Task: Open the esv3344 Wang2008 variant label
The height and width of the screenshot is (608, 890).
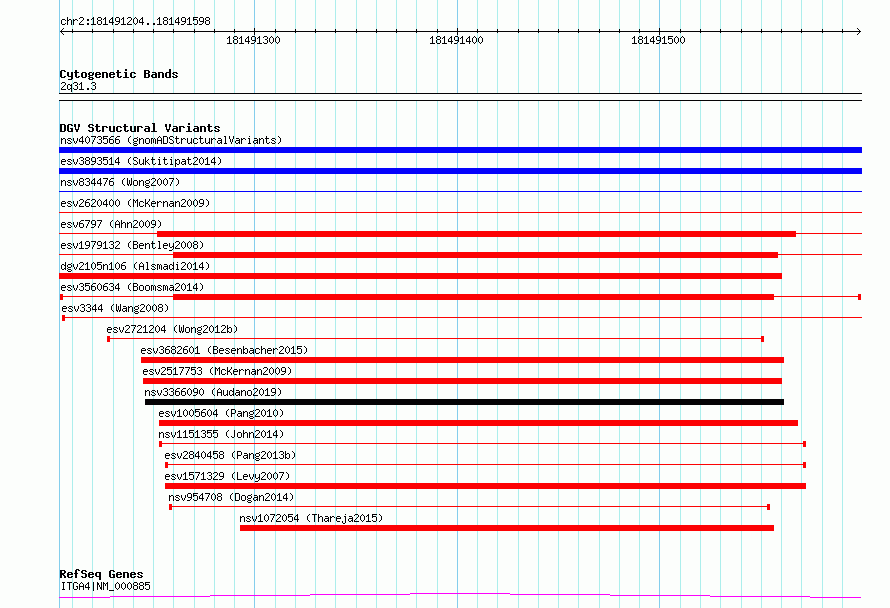Action: (x=115, y=308)
